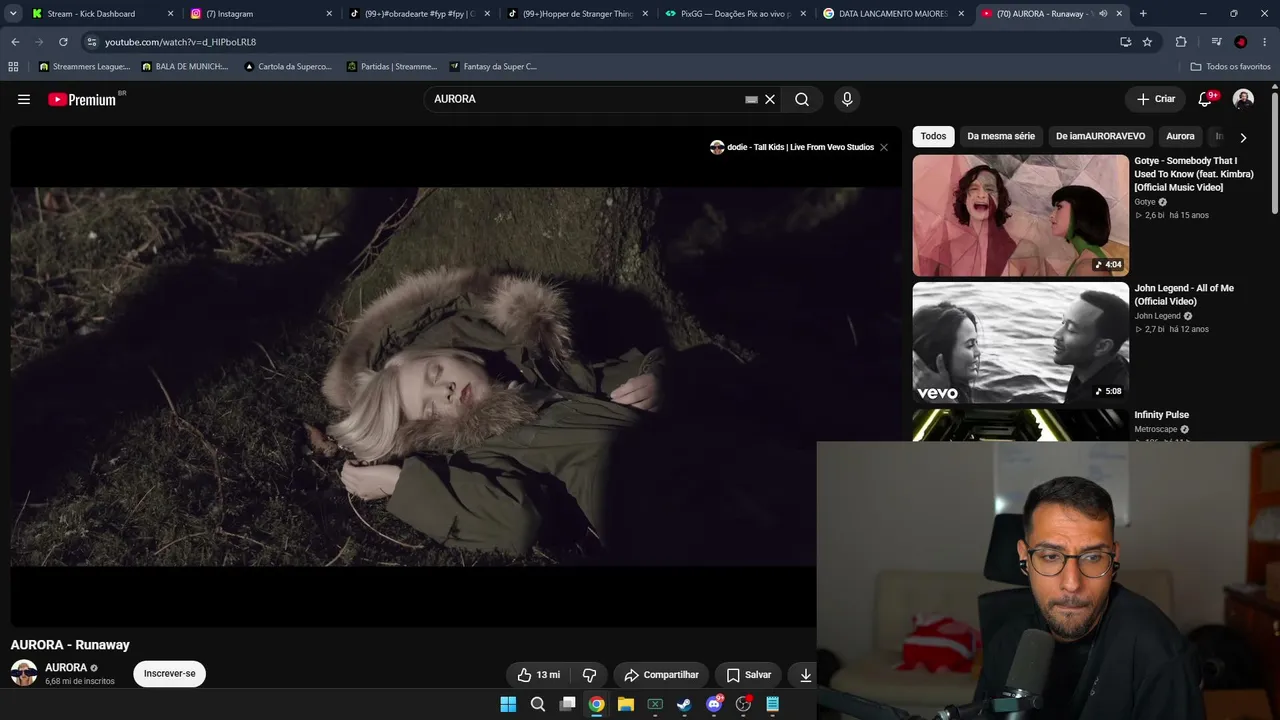
Task: Open Windows Start menu
Action: 508,704
